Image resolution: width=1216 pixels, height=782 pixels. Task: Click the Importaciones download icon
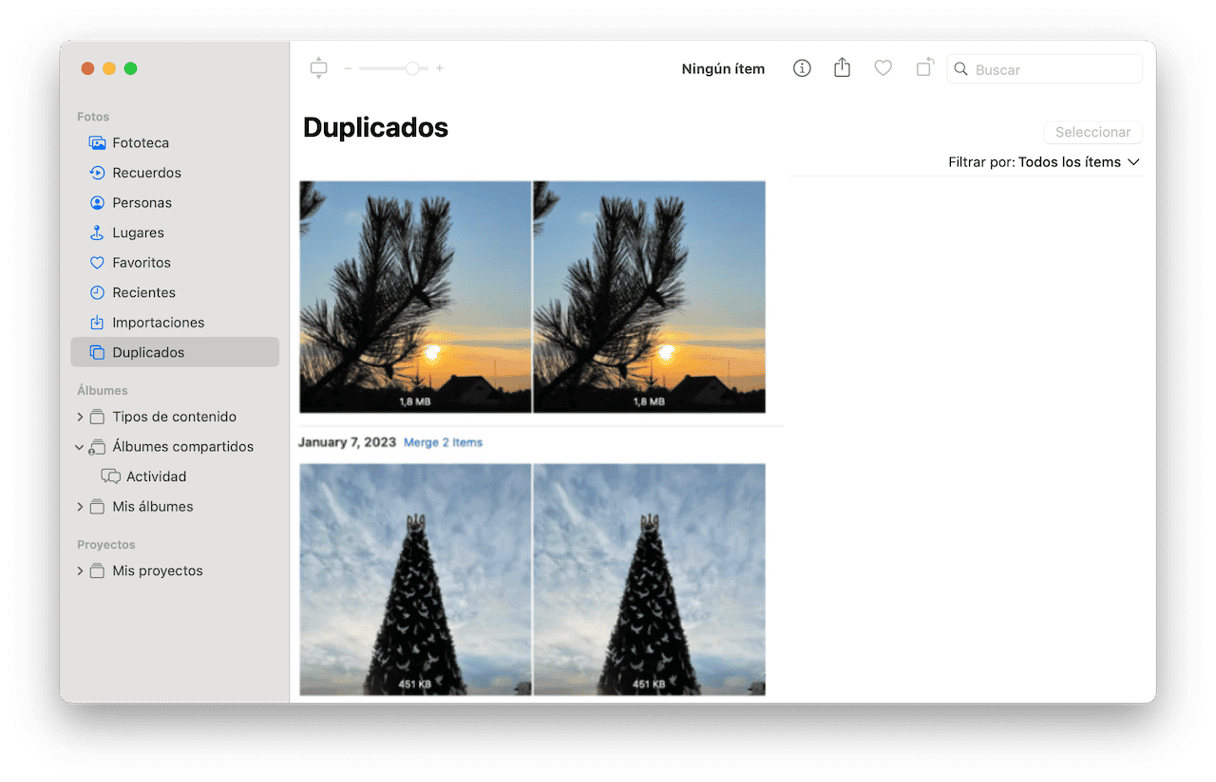point(97,323)
